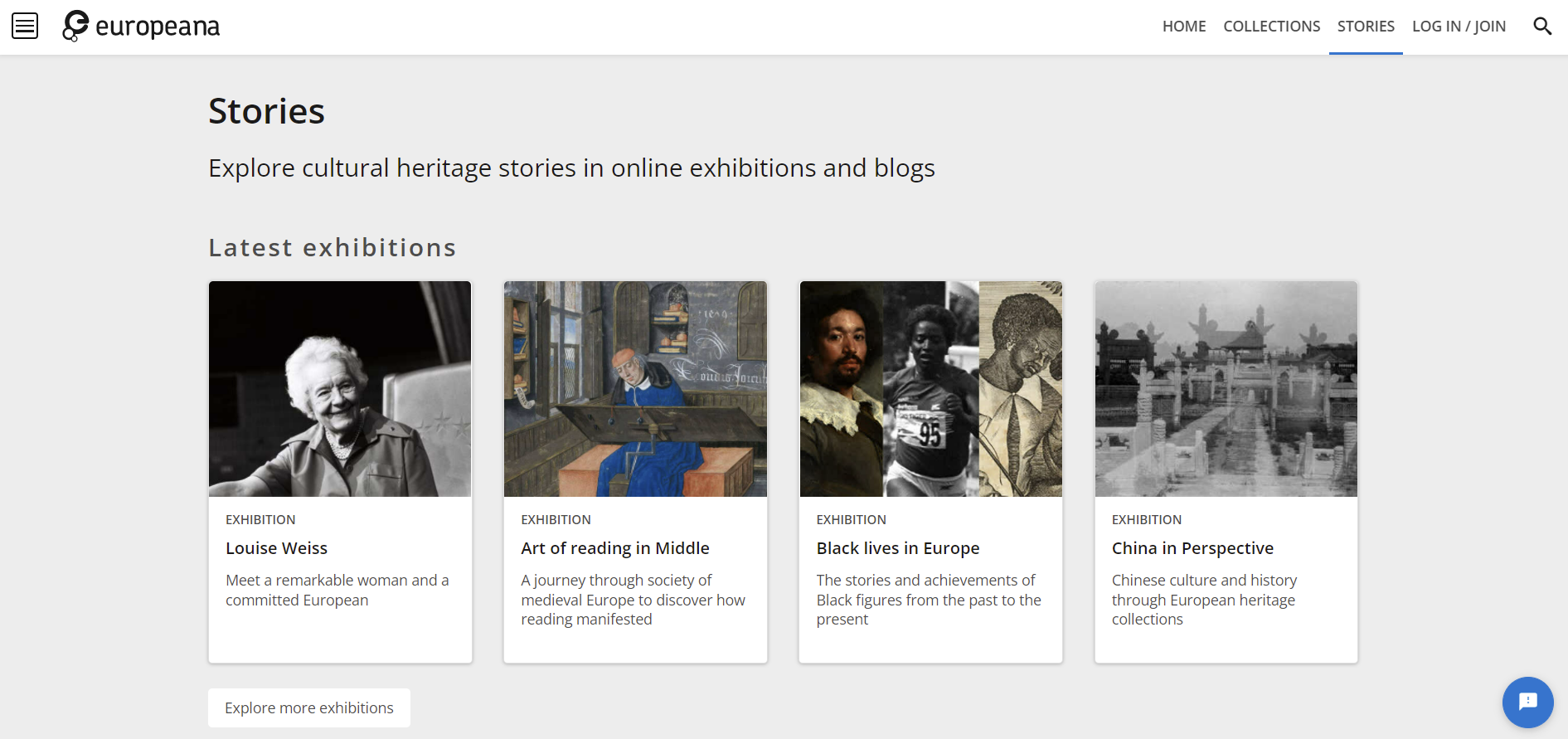Open the Louise Weiss portrait thumbnail

(340, 389)
